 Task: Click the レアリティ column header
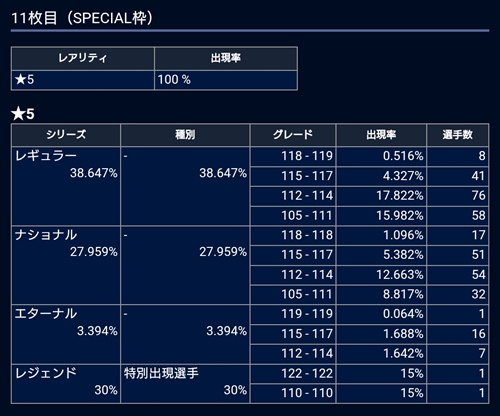pyautogui.click(x=83, y=58)
